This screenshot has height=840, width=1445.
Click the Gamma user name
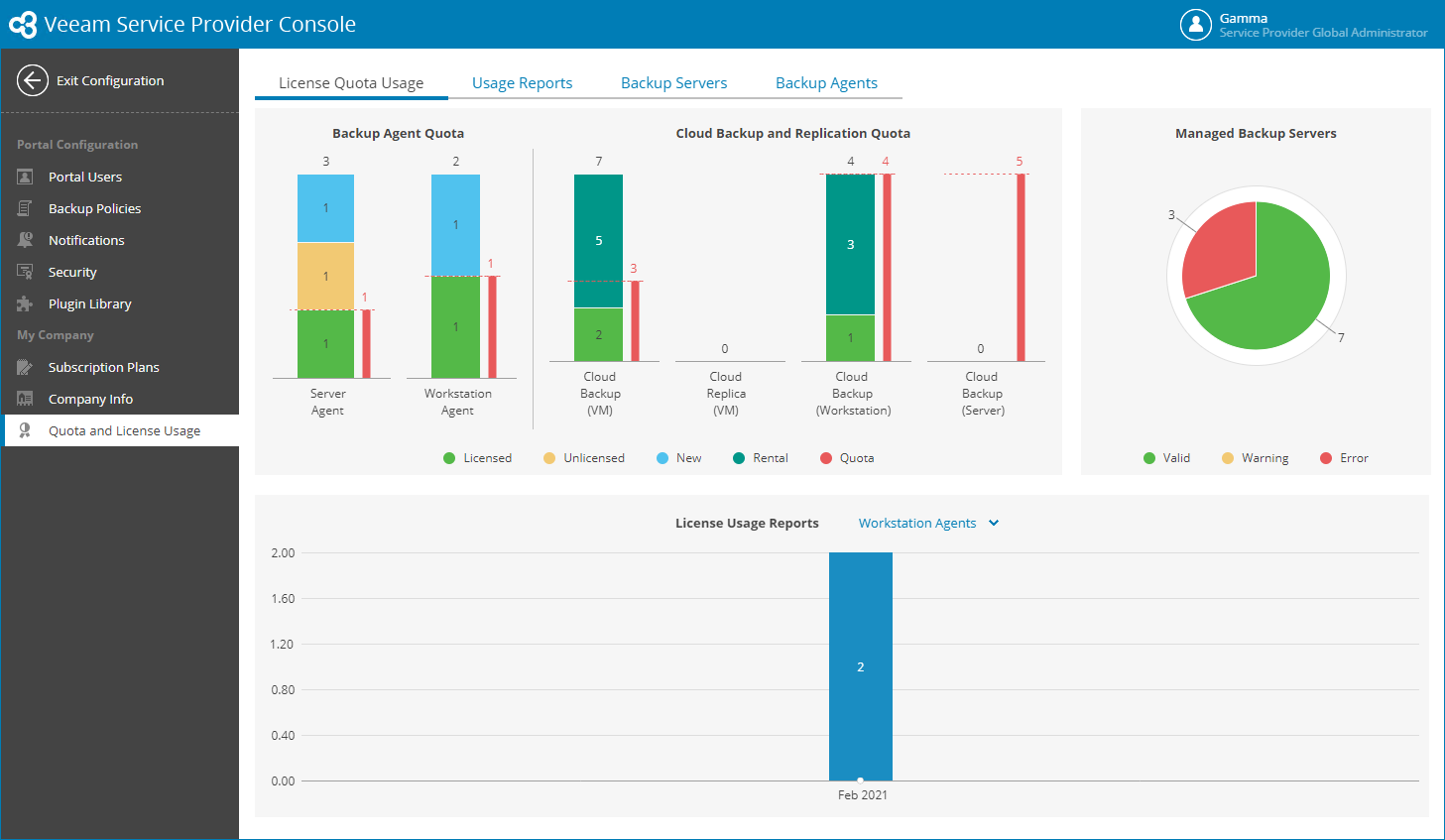pos(1244,18)
